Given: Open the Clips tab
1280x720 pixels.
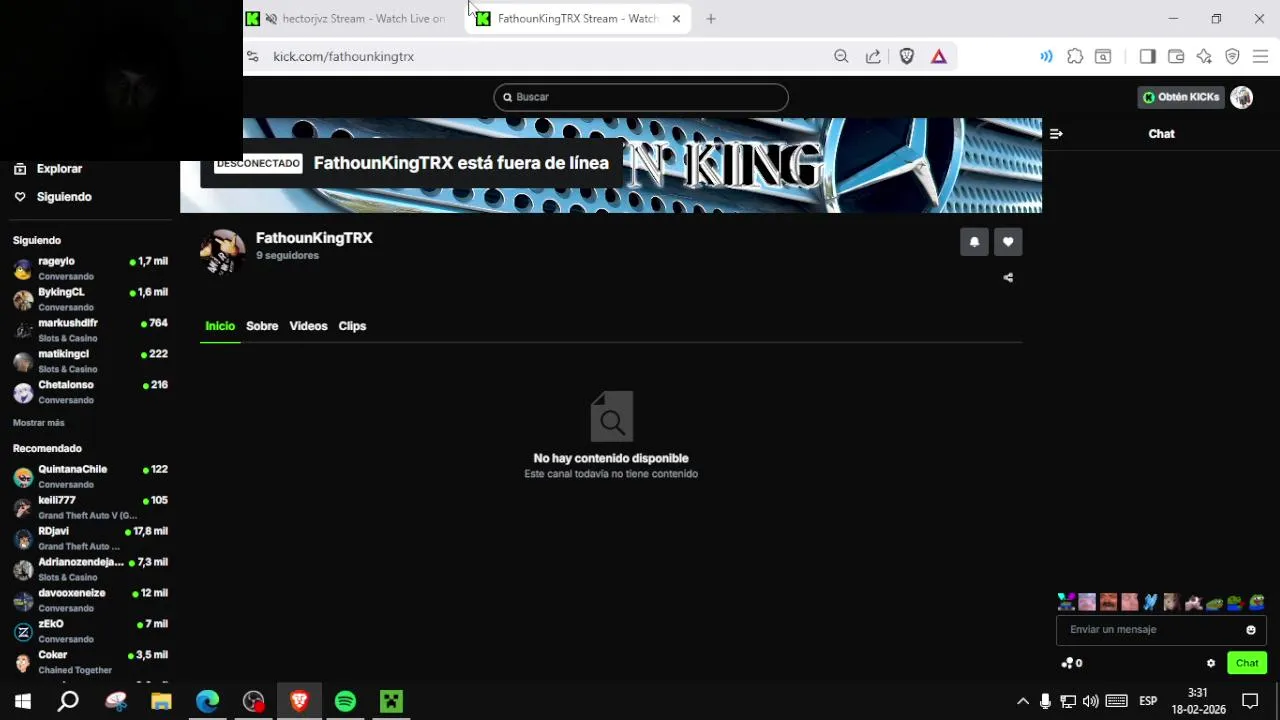Looking at the screenshot, I should click(x=352, y=326).
